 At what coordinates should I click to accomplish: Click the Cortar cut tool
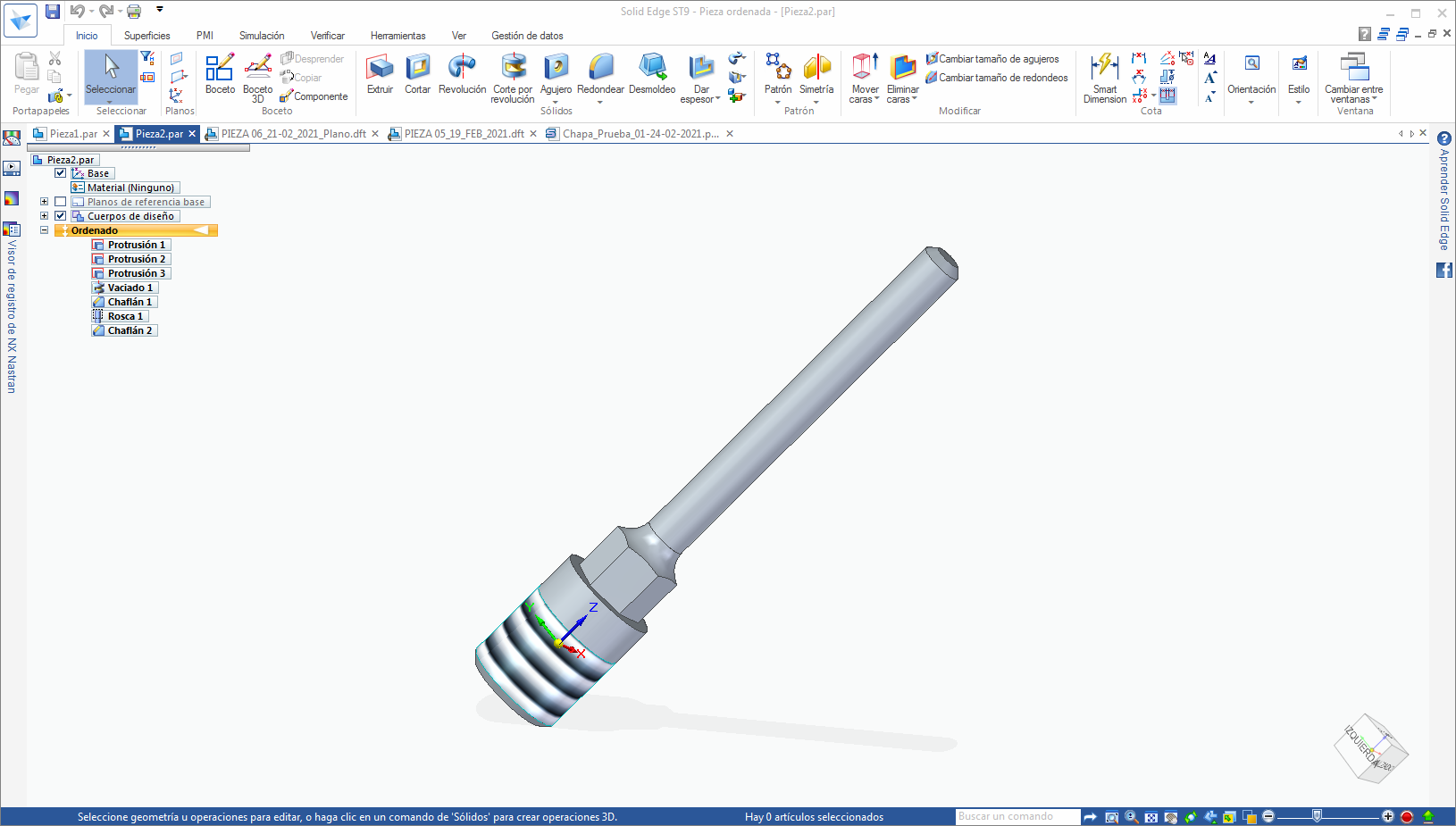pos(417,74)
